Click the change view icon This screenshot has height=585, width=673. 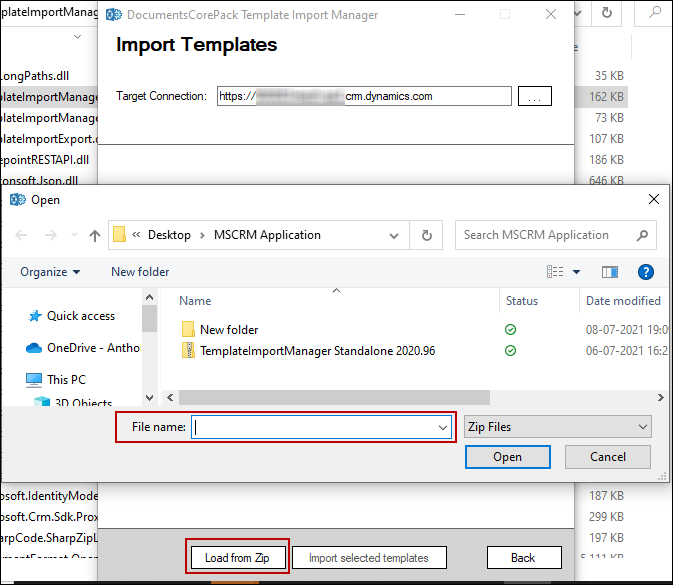pyautogui.click(x=555, y=271)
